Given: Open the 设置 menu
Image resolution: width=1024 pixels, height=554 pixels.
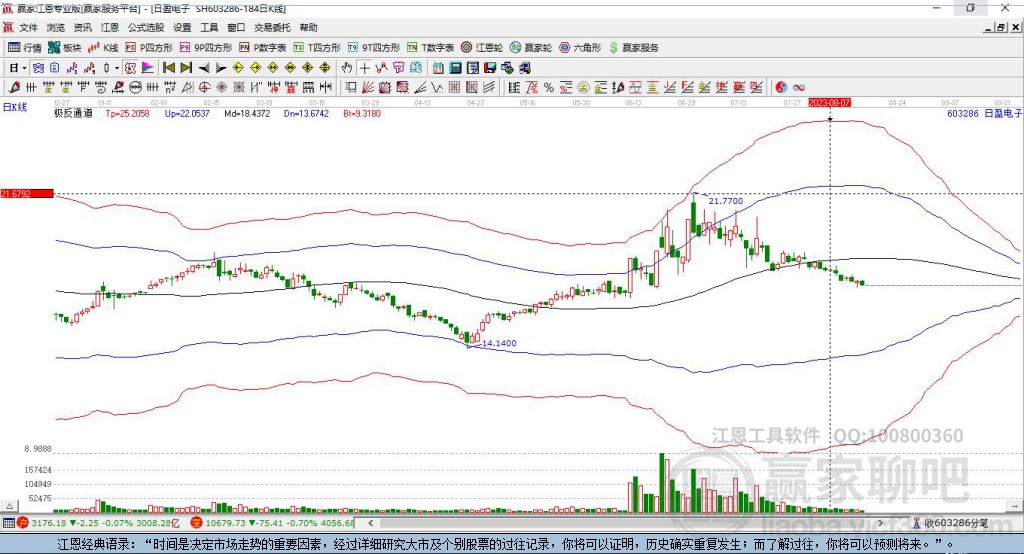Looking at the screenshot, I should (x=182, y=27).
